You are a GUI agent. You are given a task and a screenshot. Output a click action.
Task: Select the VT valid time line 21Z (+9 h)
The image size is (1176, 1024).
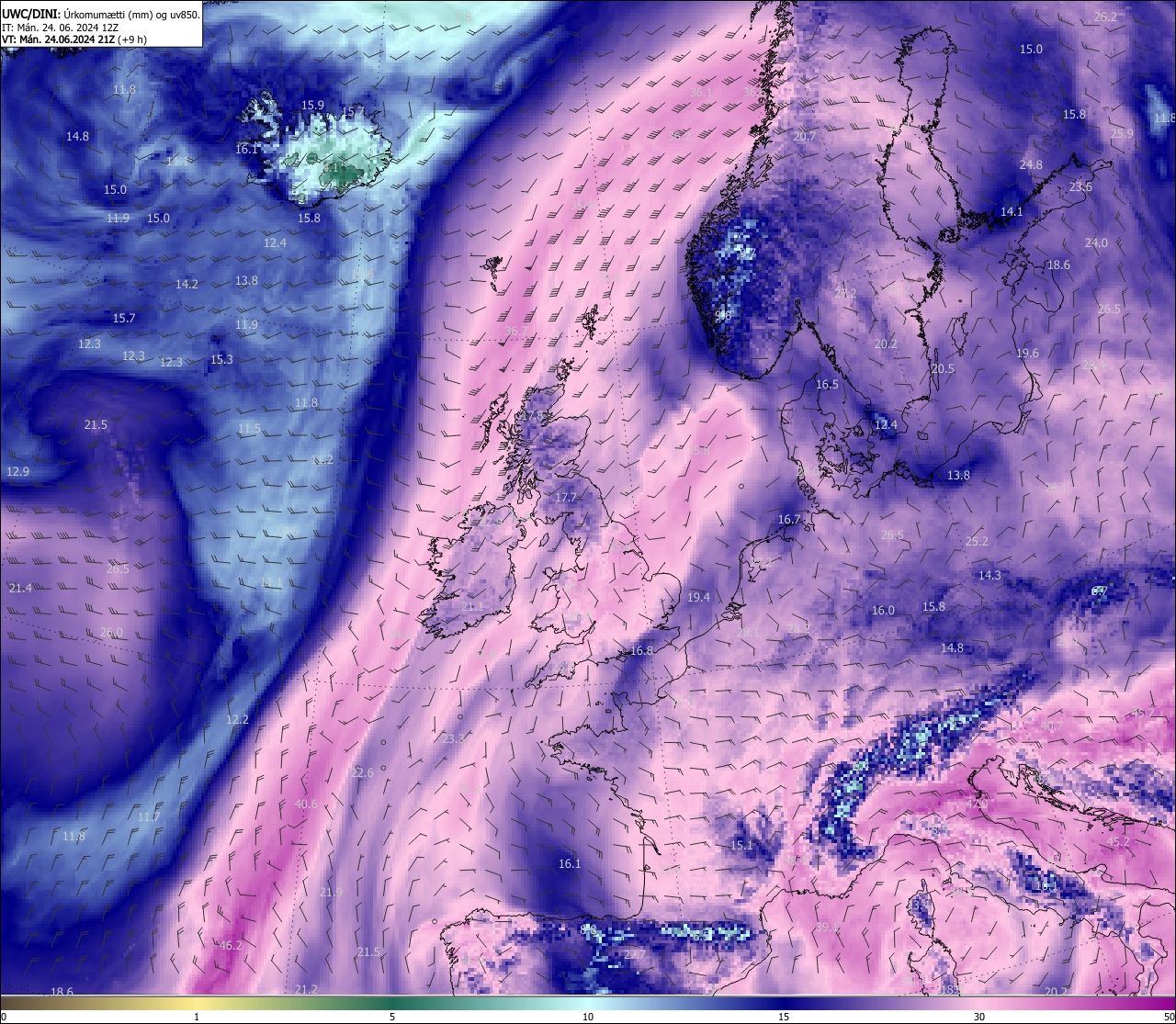73,39
